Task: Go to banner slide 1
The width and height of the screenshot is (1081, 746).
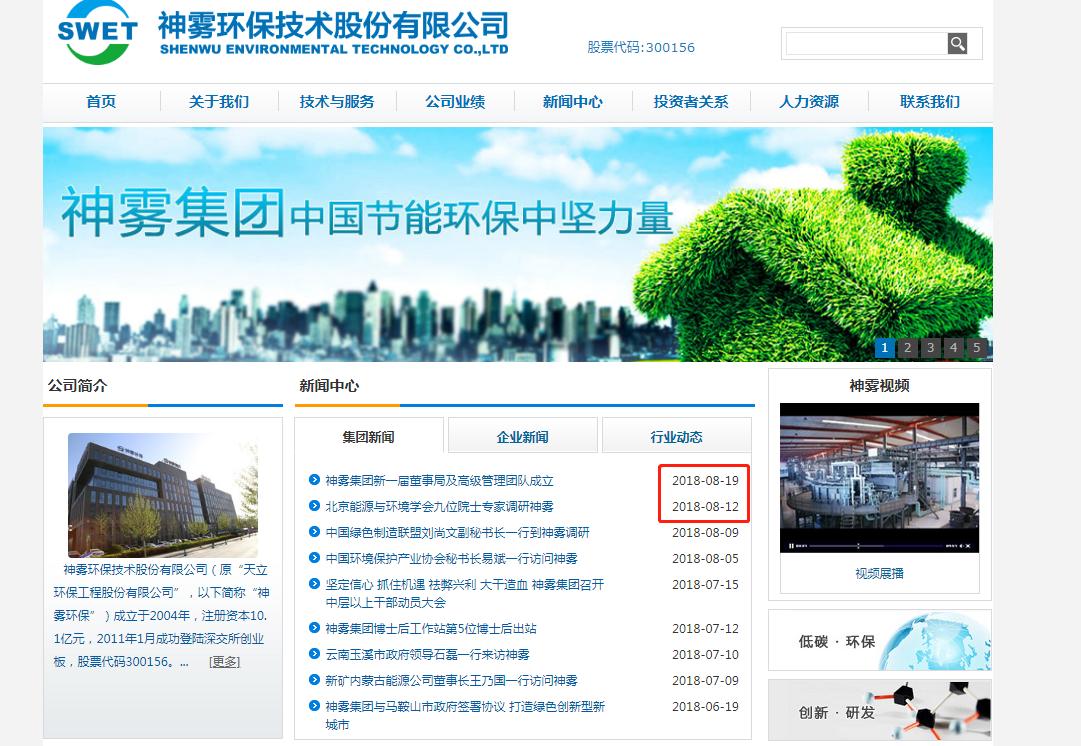Action: [x=885, y=347]
